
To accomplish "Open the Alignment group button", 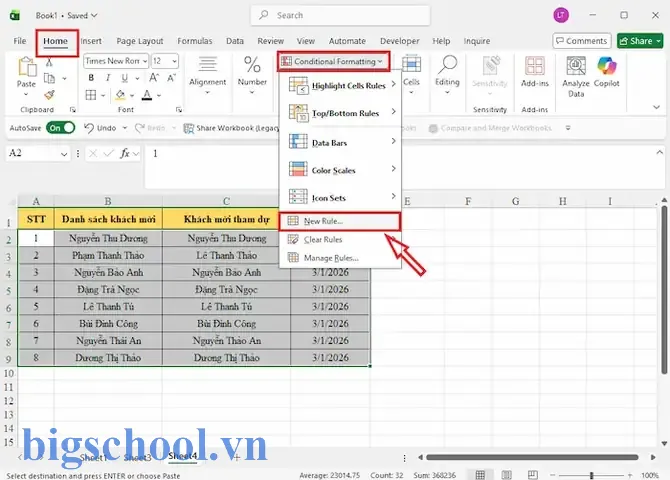I will point(207,75).
